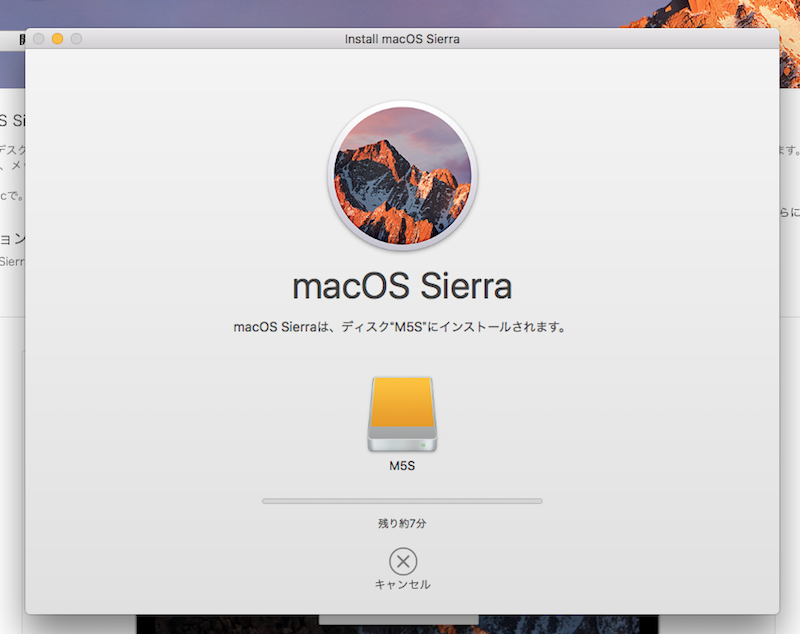Click the installation progress bar
This screenshot has width=800, height=634.
pyautogui.click(x=402, y=500)
